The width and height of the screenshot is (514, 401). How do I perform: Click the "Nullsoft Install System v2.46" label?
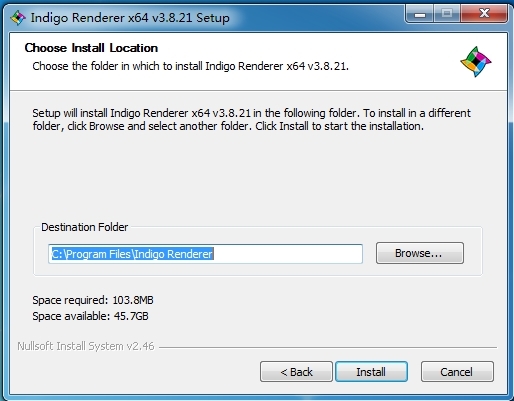pyautogui.click(x=86, y=346)
